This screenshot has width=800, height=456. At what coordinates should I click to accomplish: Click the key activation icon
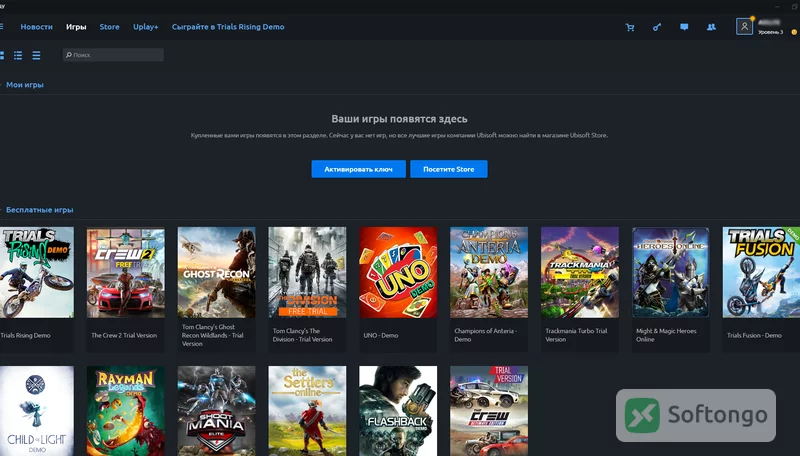click(657, 27)
